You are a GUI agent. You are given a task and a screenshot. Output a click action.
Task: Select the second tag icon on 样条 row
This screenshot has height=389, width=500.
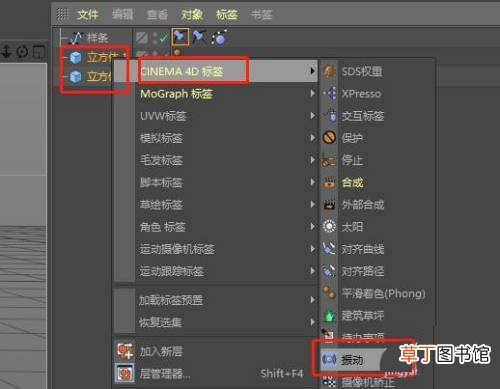pyautogui.click(x=199, y=37)
